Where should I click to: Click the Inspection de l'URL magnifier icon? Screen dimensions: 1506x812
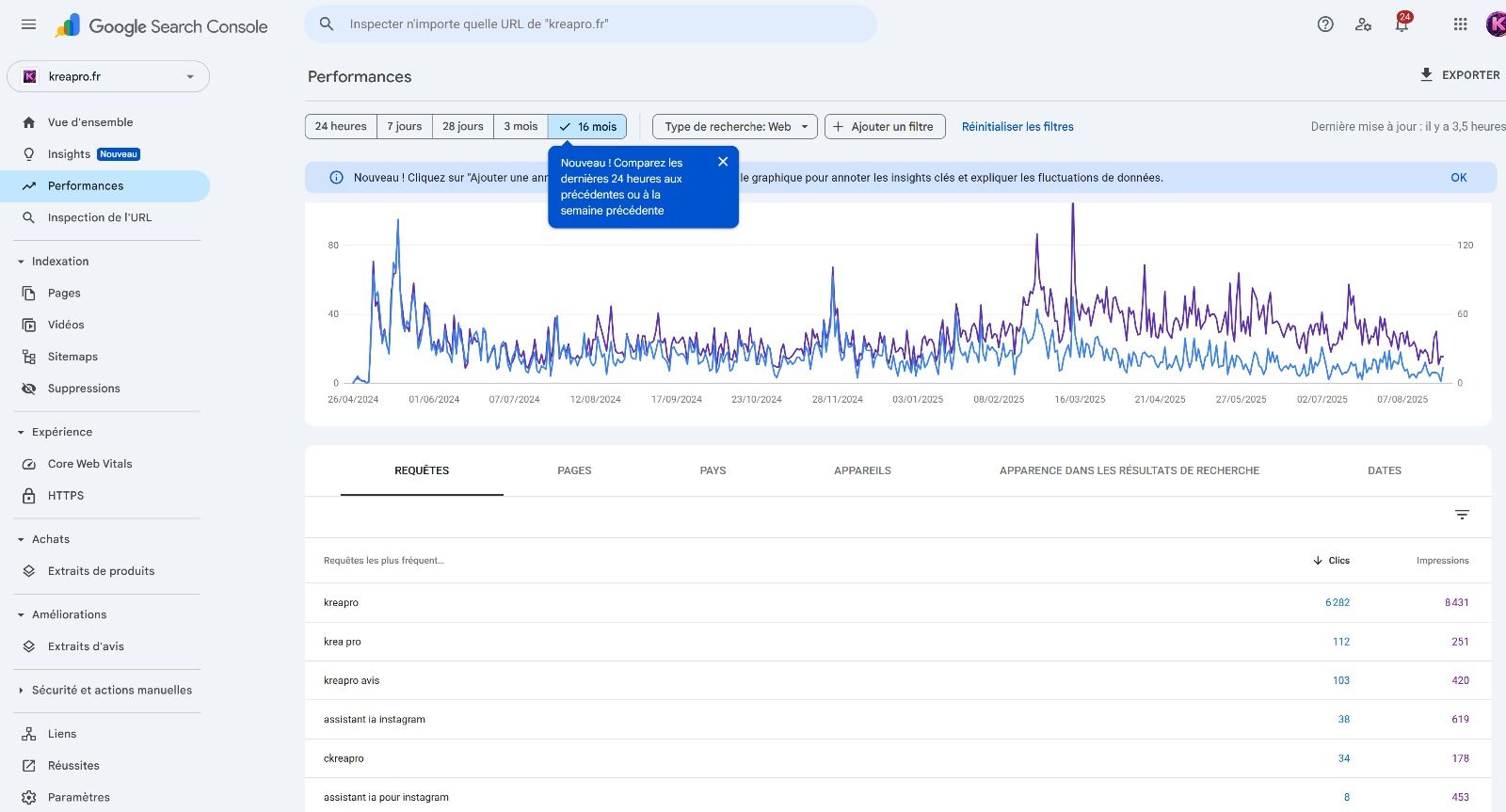point(29,217)
